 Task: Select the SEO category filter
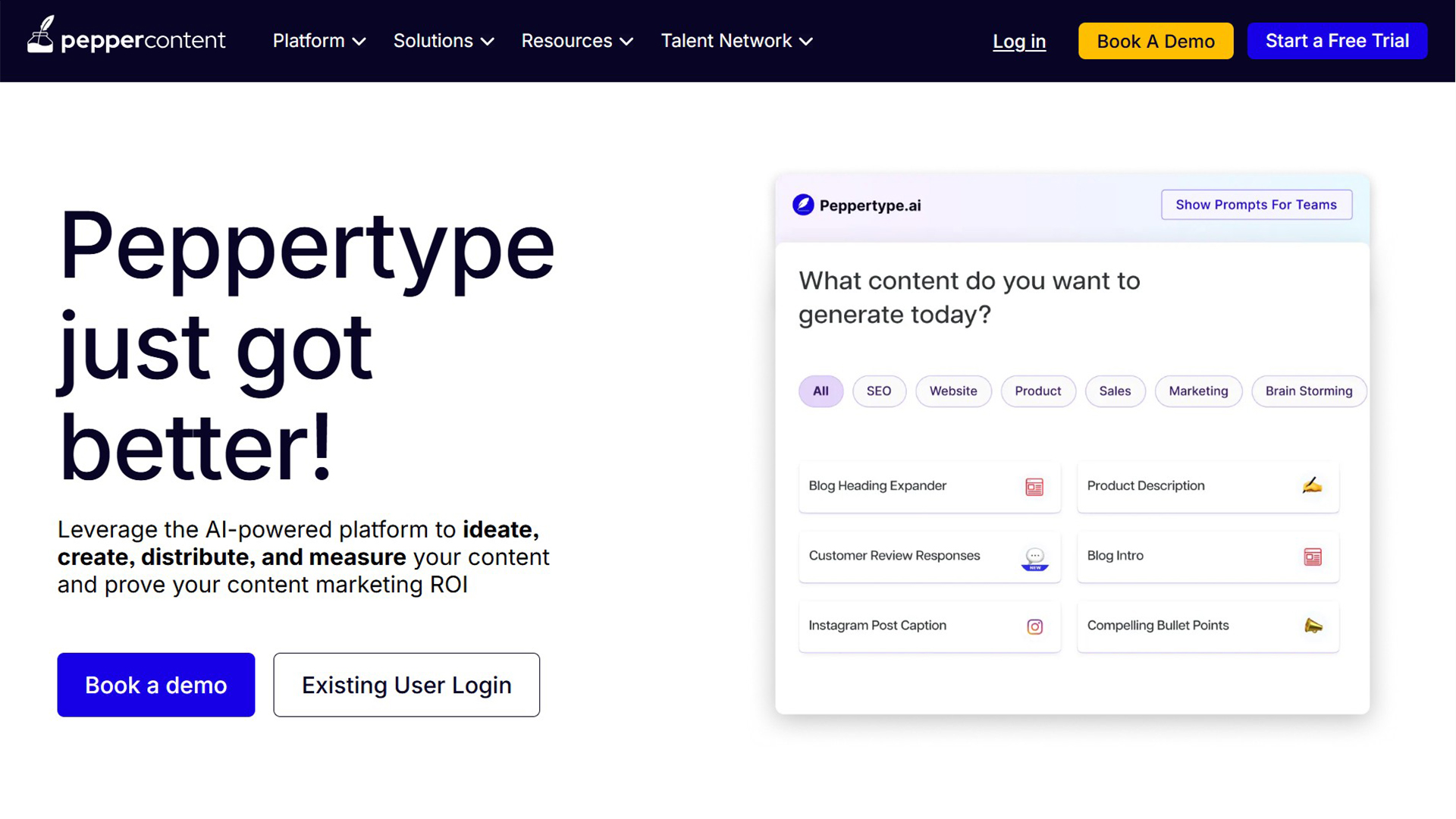coord(879,391)
